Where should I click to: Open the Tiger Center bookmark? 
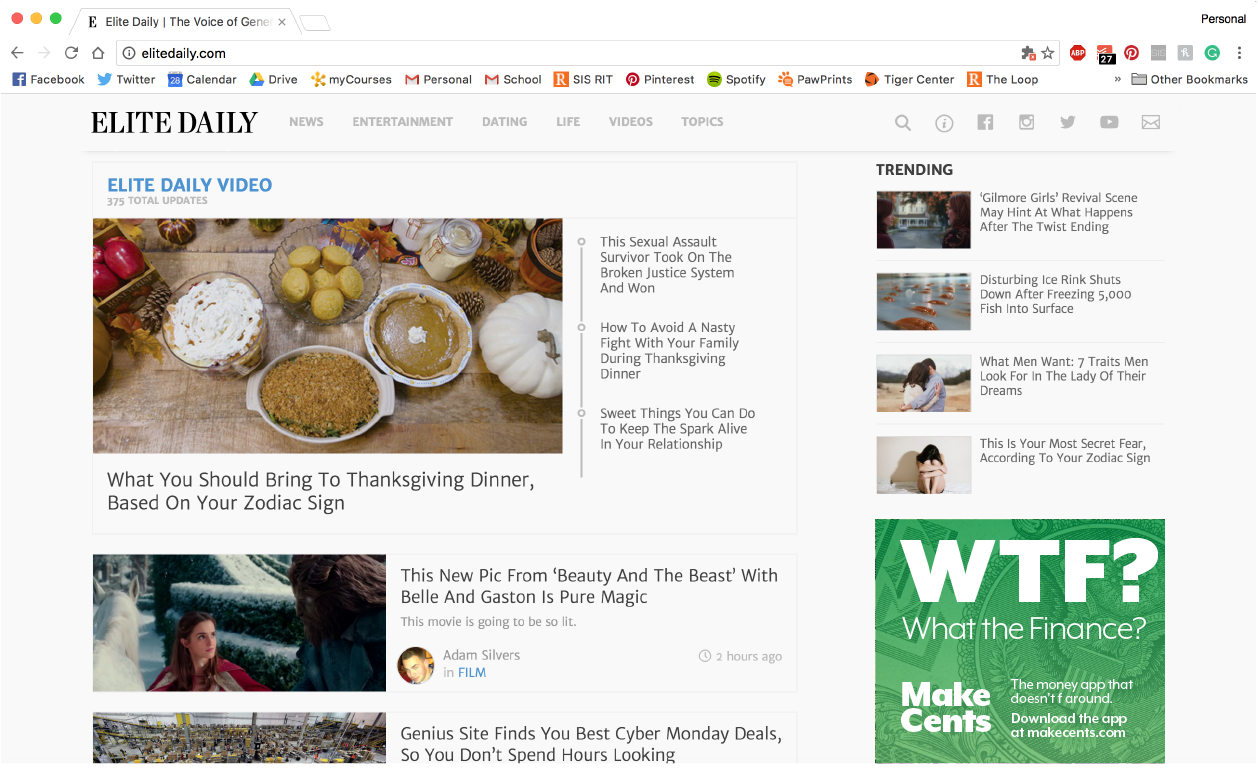point(909,79)
